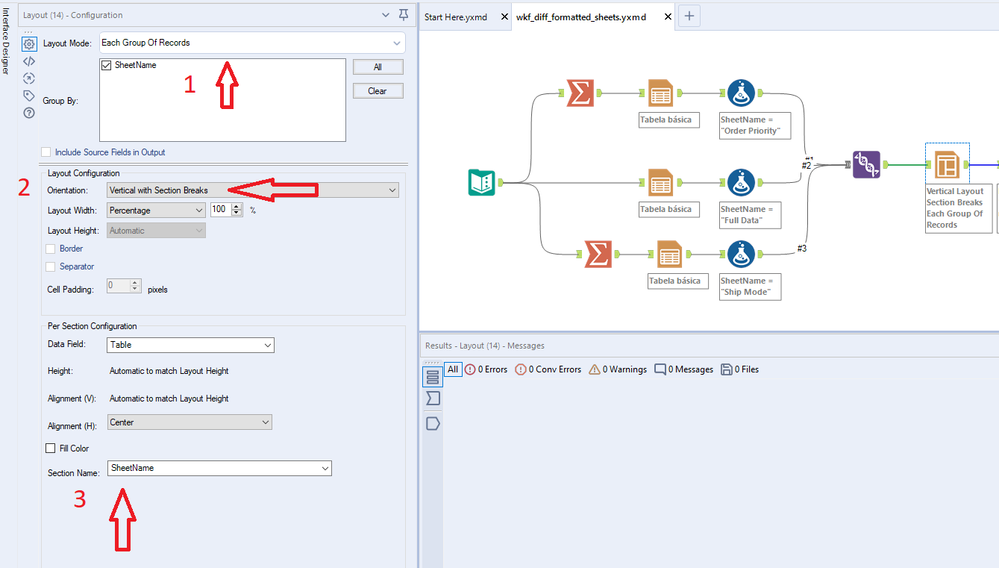Enable Include Source Fields in Output

tap(46, 152)
